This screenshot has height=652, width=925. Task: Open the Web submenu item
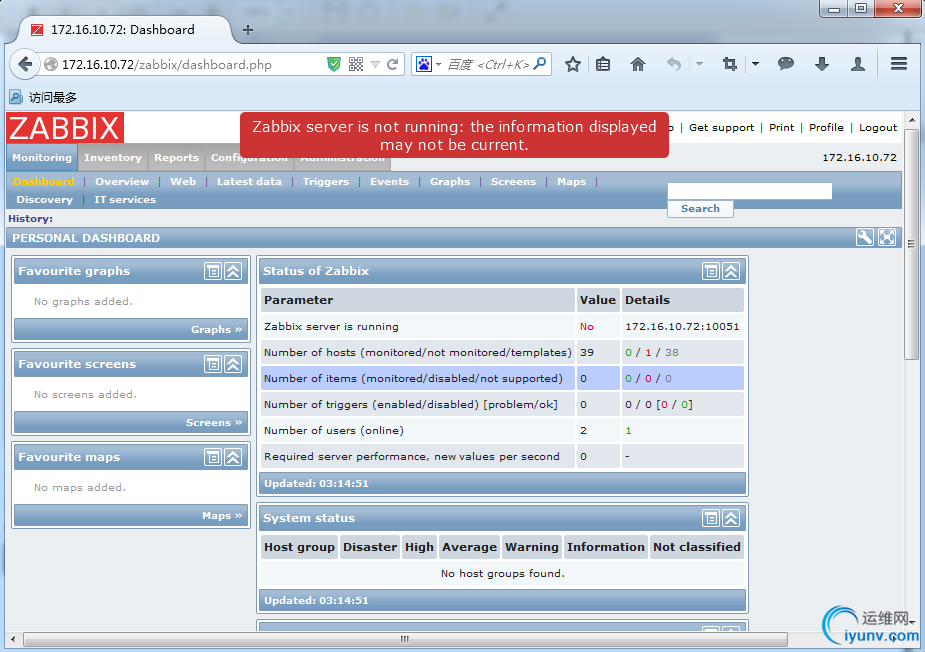coord(183,182)
